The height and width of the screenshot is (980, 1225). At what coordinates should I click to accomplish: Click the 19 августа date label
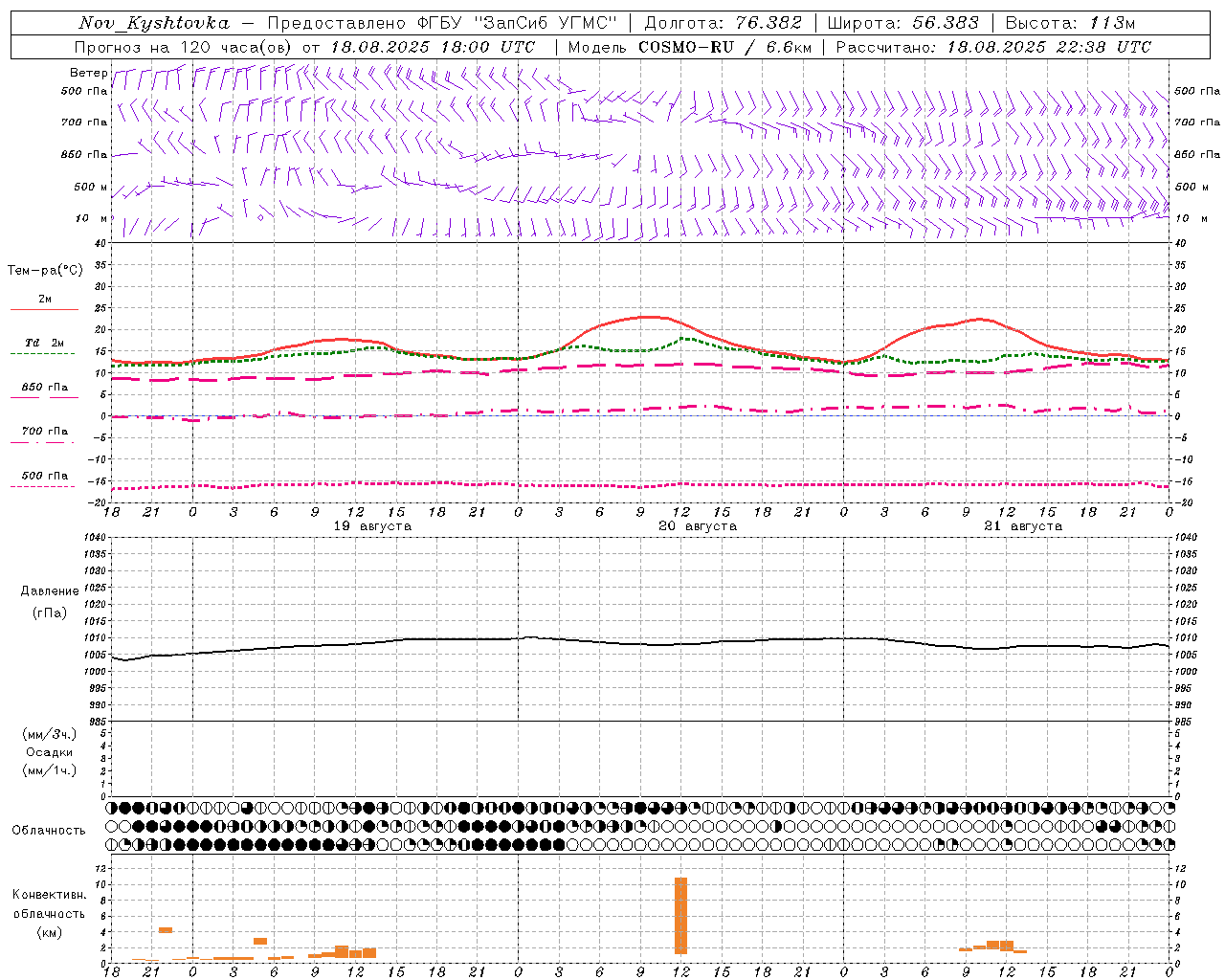(372, 526)
